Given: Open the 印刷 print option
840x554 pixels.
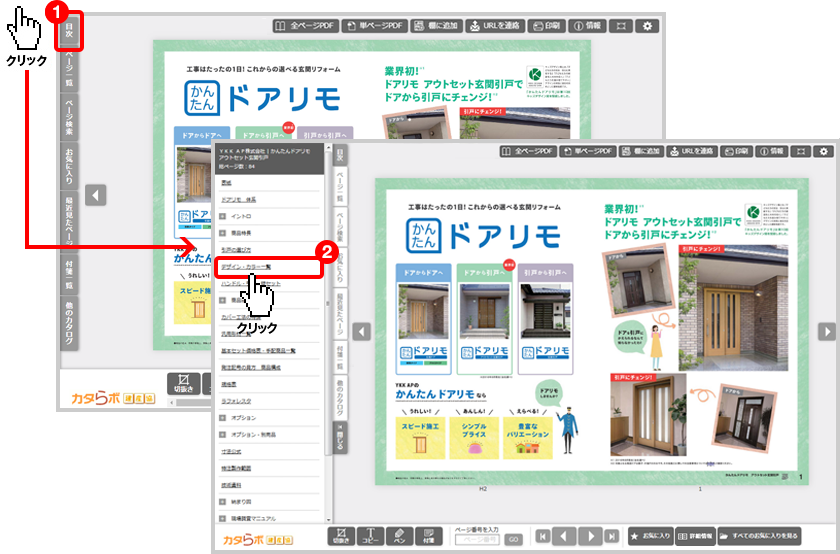Looking at the screenshot, I should pos(734,151).
